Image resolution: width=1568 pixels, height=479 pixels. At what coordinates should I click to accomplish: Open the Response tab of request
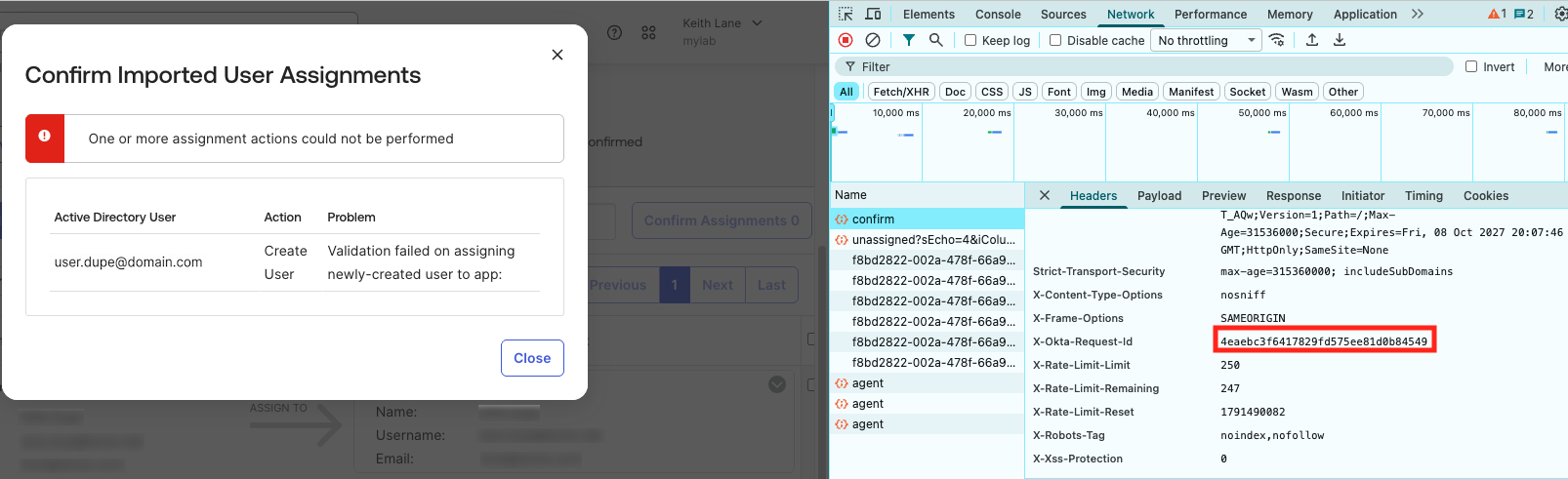[1294, 196]
